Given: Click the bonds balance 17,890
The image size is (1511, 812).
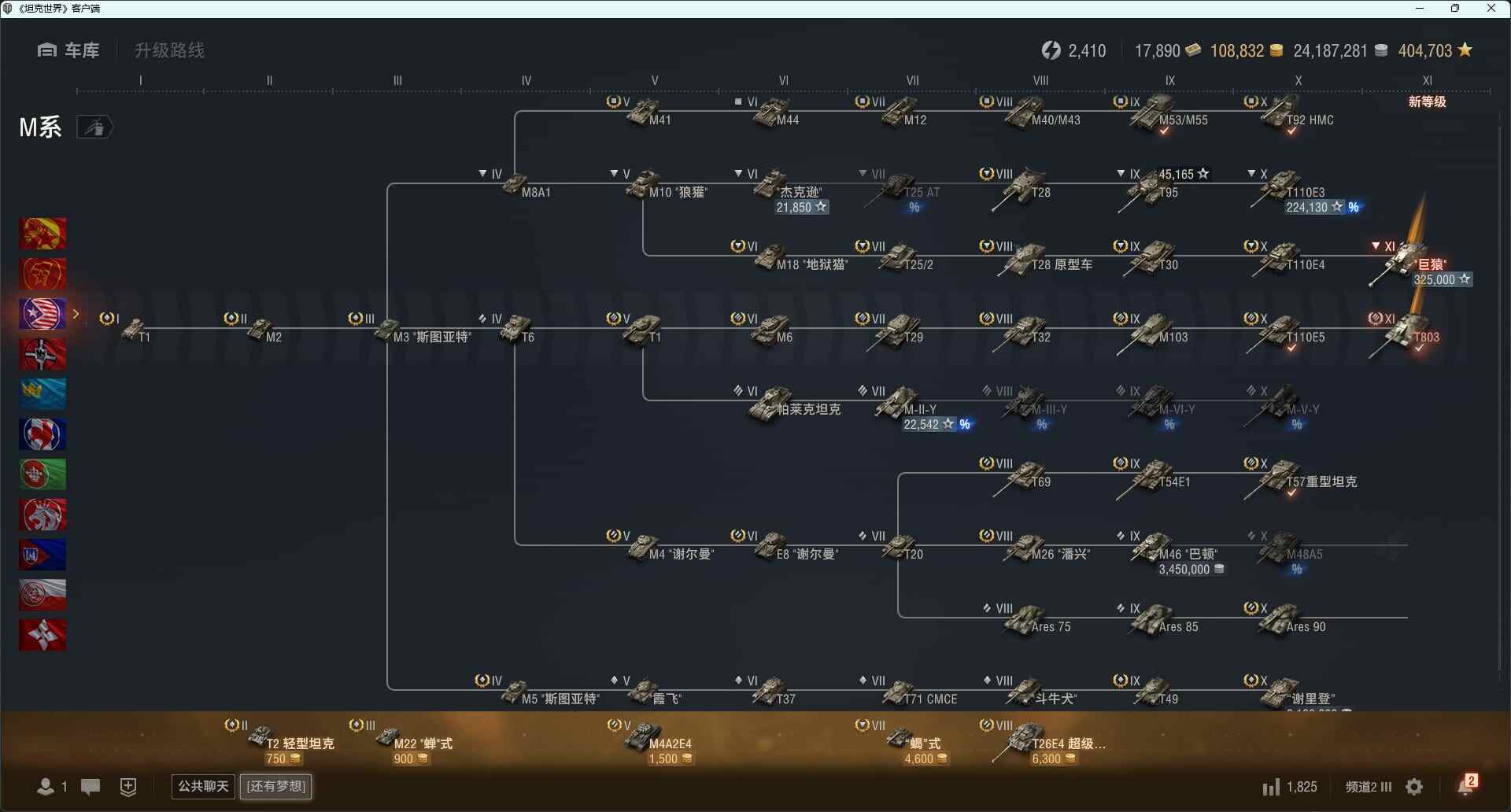Looking at the screenshot, I should coord(1168,51).
